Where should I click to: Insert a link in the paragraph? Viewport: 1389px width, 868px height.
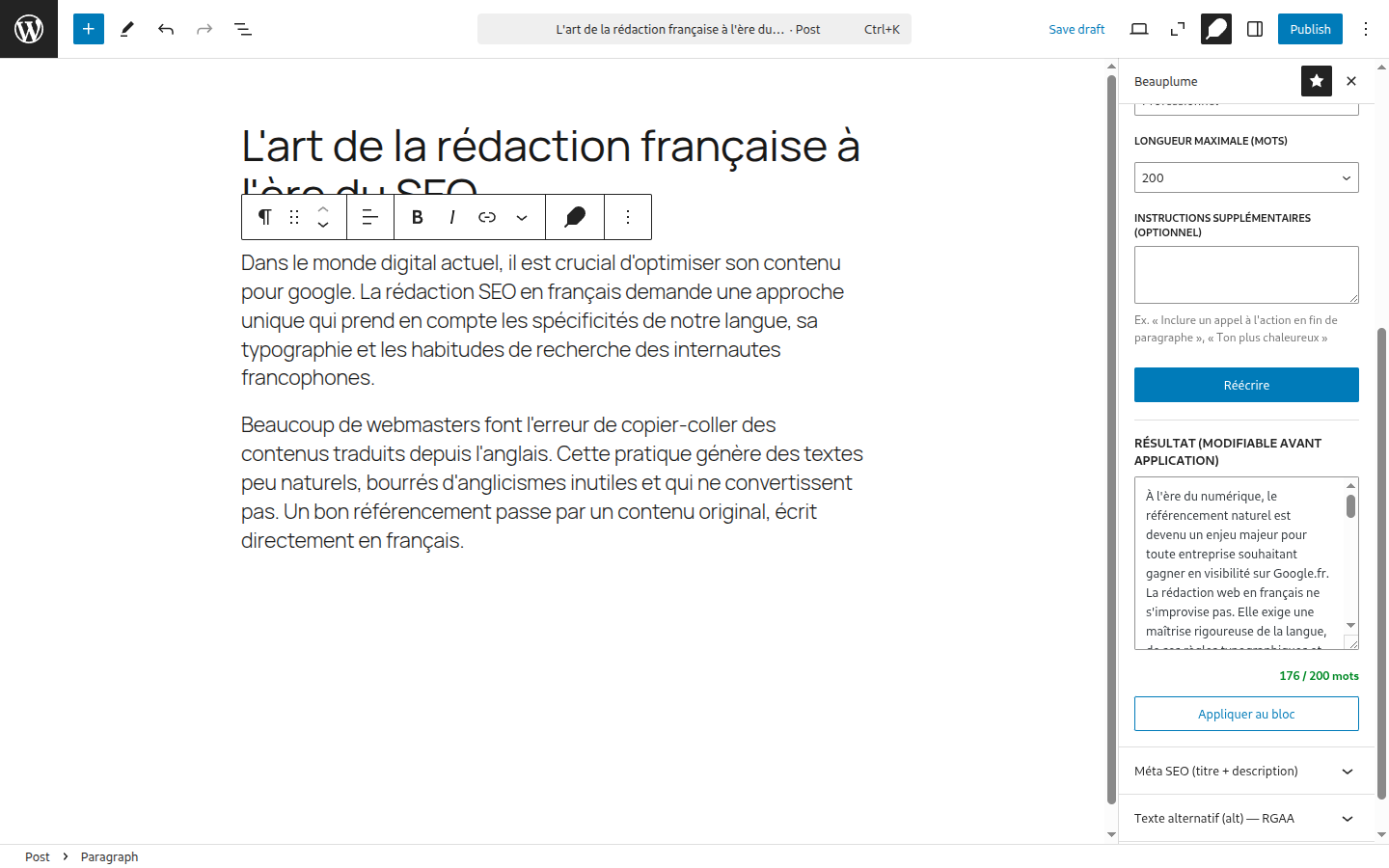(x=487, y=217)
